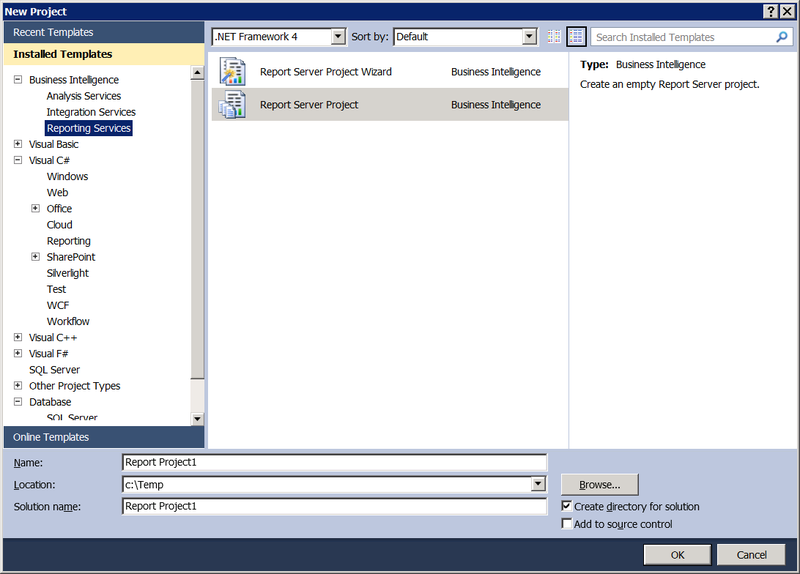Select Analysis Services in tree
The width and height of the screenshot is (800, 574).
(84, 96)
